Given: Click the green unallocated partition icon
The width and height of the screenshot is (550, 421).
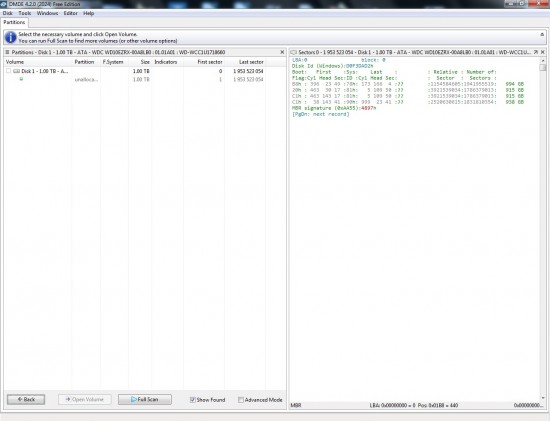Looking at the screenshot, I should pyautogui.click(x=21, y=79).
